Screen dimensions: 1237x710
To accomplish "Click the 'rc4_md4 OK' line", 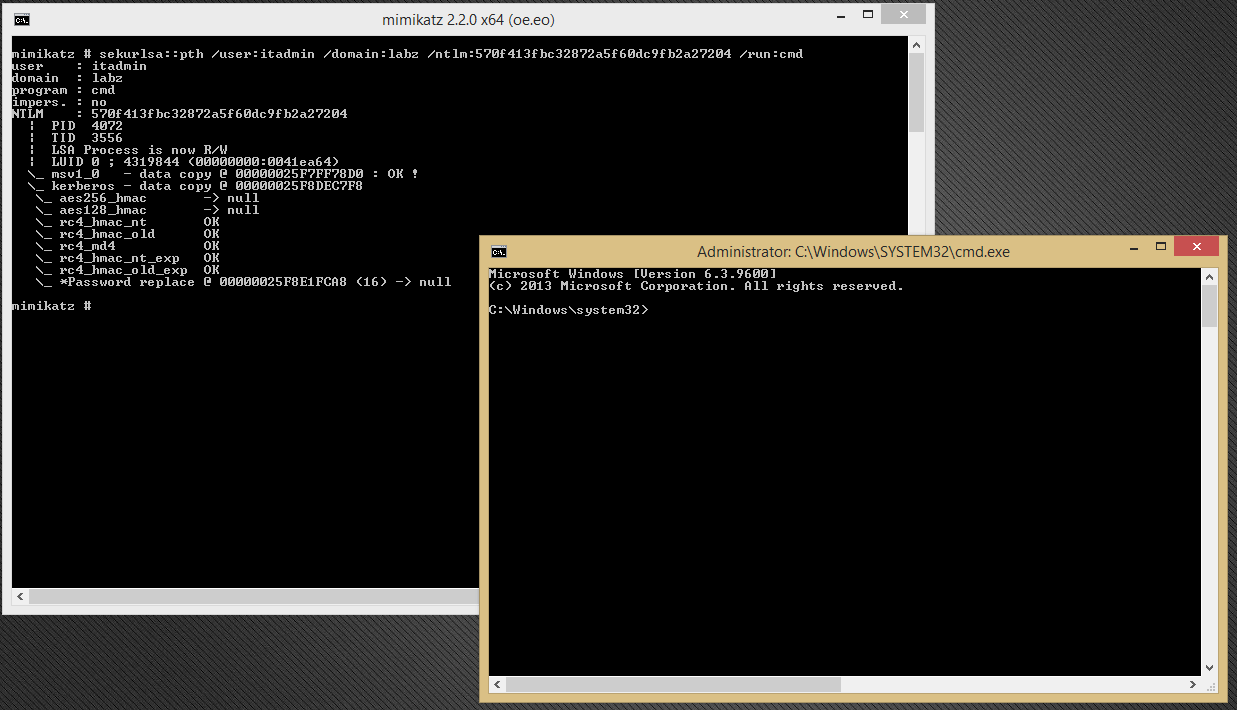I will click(127, 246).
